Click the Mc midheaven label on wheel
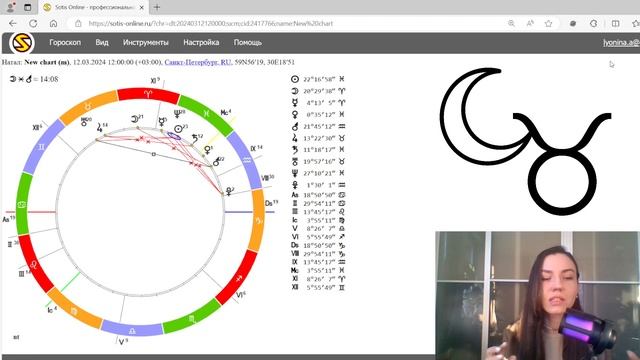Screen dimensions: 640x360 [x=226, y=112]
